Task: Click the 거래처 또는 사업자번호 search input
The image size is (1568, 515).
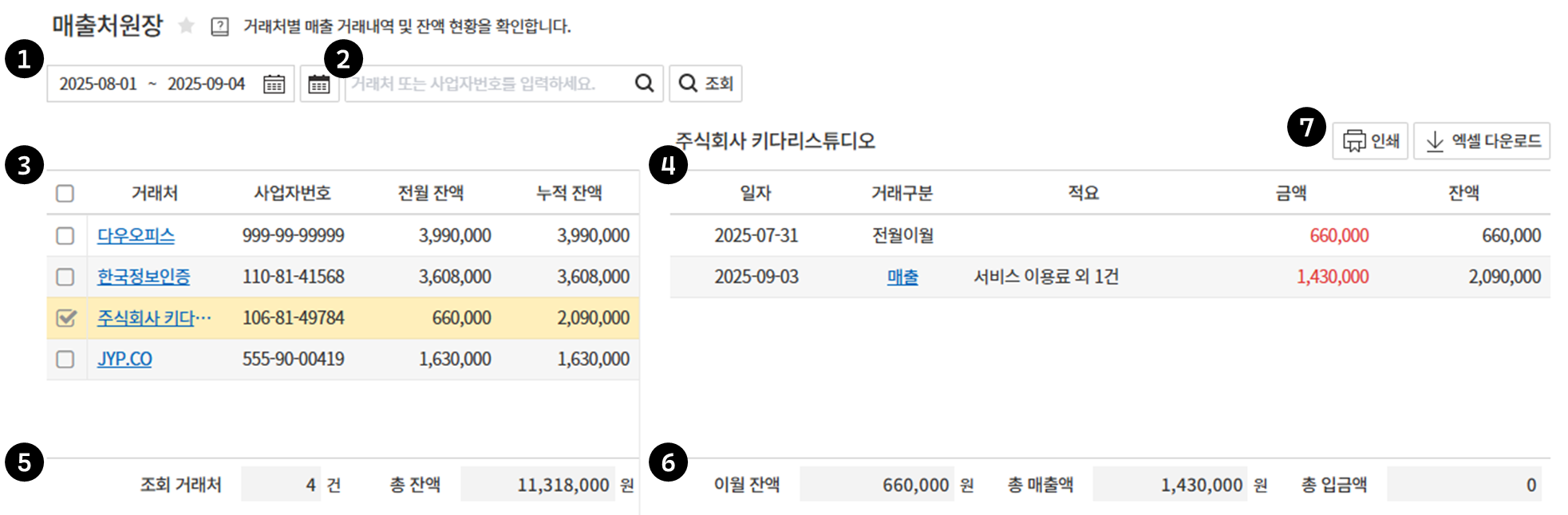Action: tap(487, 84)
